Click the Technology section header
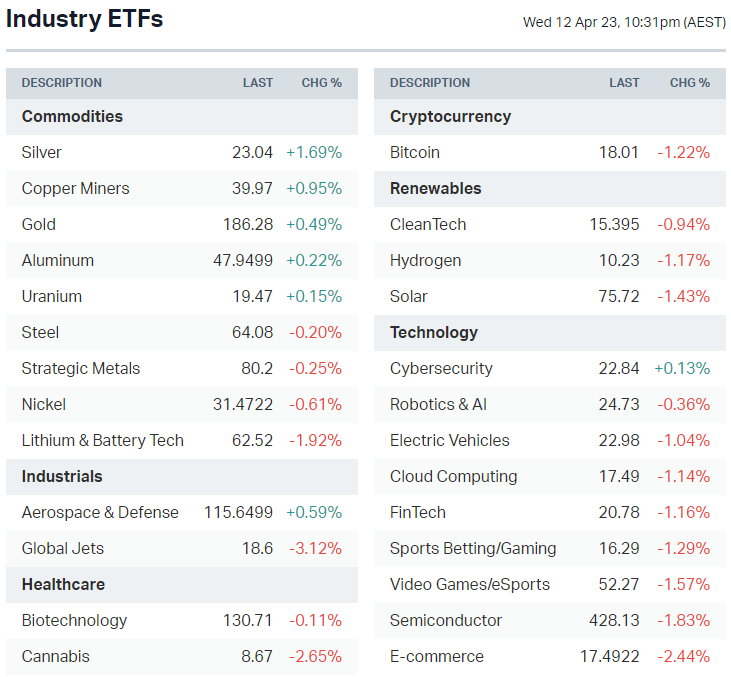 (434, 333)
